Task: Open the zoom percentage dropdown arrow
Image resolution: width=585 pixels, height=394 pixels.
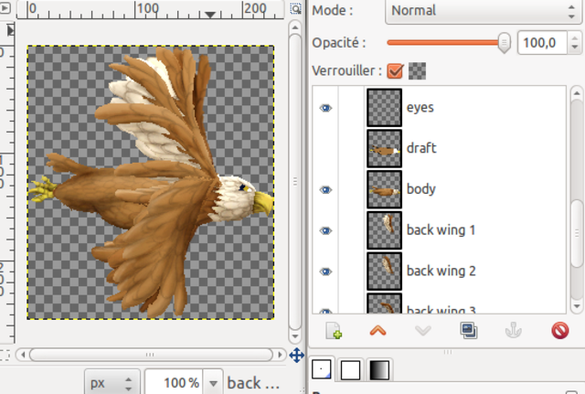Action: [x=213, y=383]
